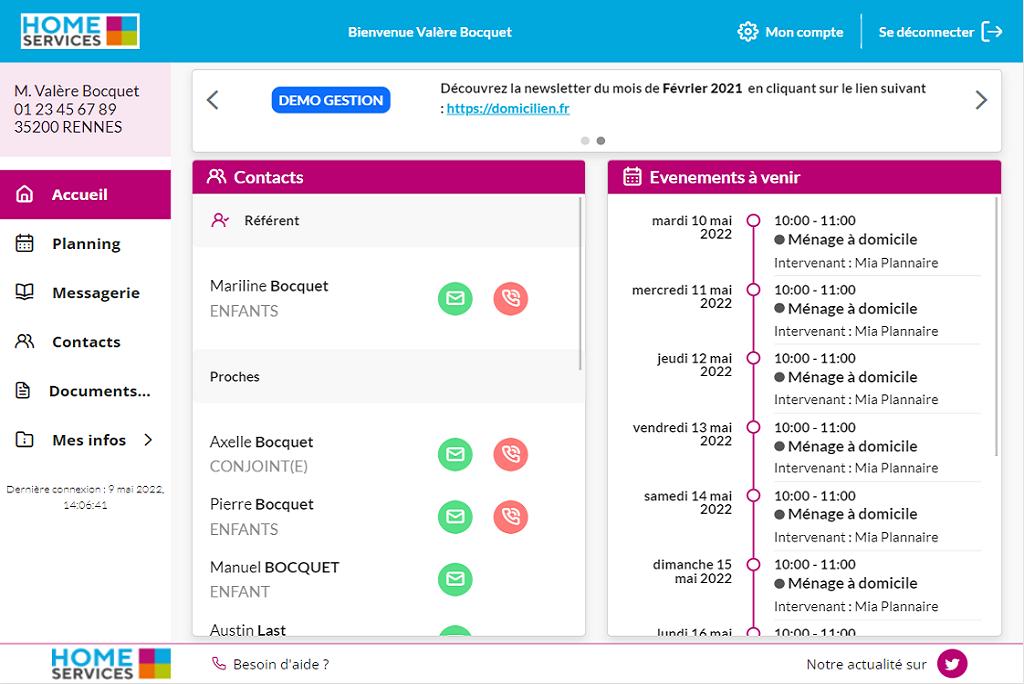Open the Mes infos menu item
The height and width of the screenshot is (684, 1024).
point(86,440)
